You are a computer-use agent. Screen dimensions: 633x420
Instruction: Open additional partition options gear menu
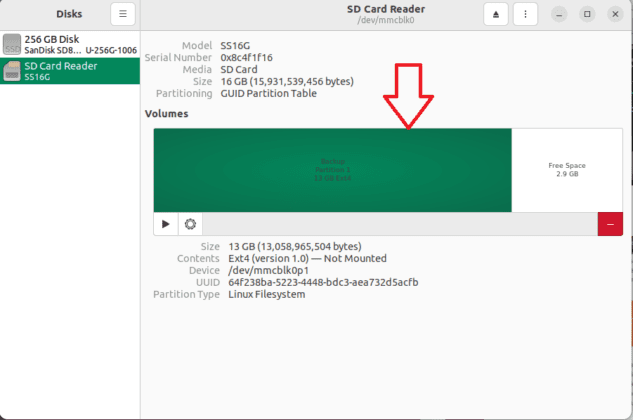[x=190, y=225]
